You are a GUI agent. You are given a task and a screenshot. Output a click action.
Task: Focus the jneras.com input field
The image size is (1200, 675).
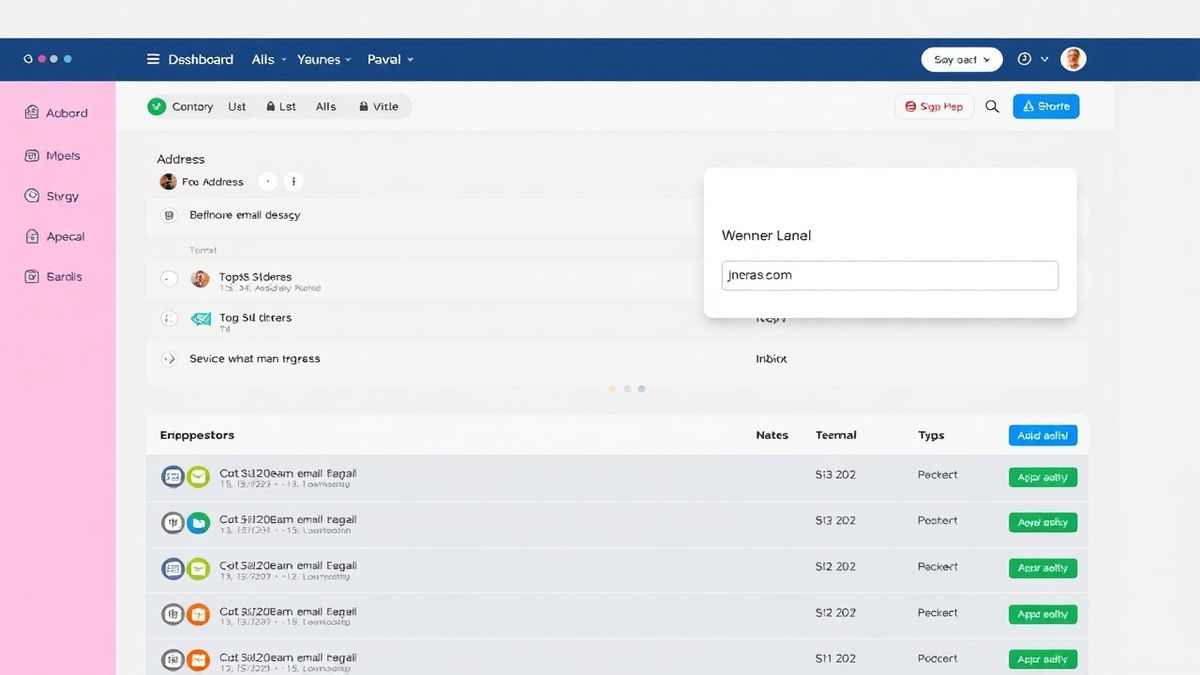[x=890, y=276]
